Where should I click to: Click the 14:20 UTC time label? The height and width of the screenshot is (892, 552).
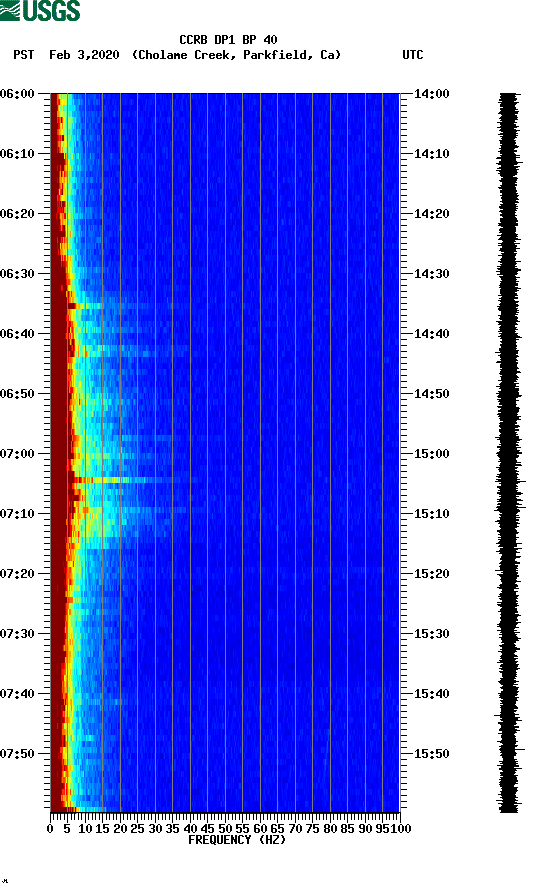click(432, 214)
